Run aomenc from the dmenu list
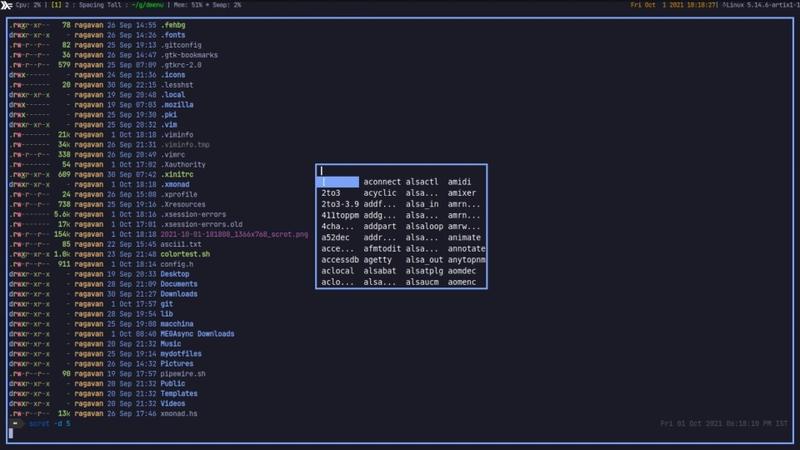Viewport: 800px width, 450px height. [x=462, y=282]
